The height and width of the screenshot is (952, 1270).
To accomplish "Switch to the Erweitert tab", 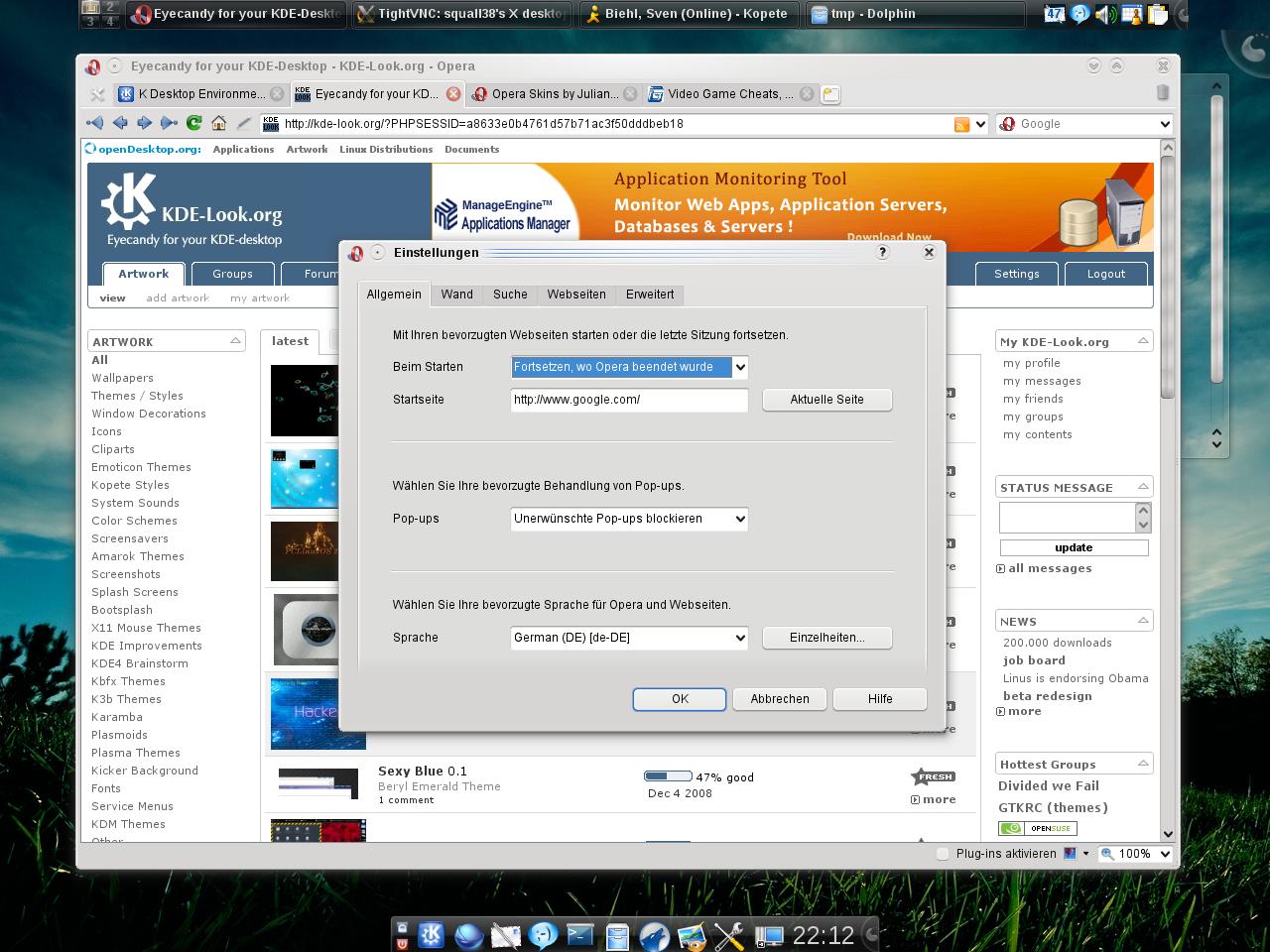I will pos(650,295).
